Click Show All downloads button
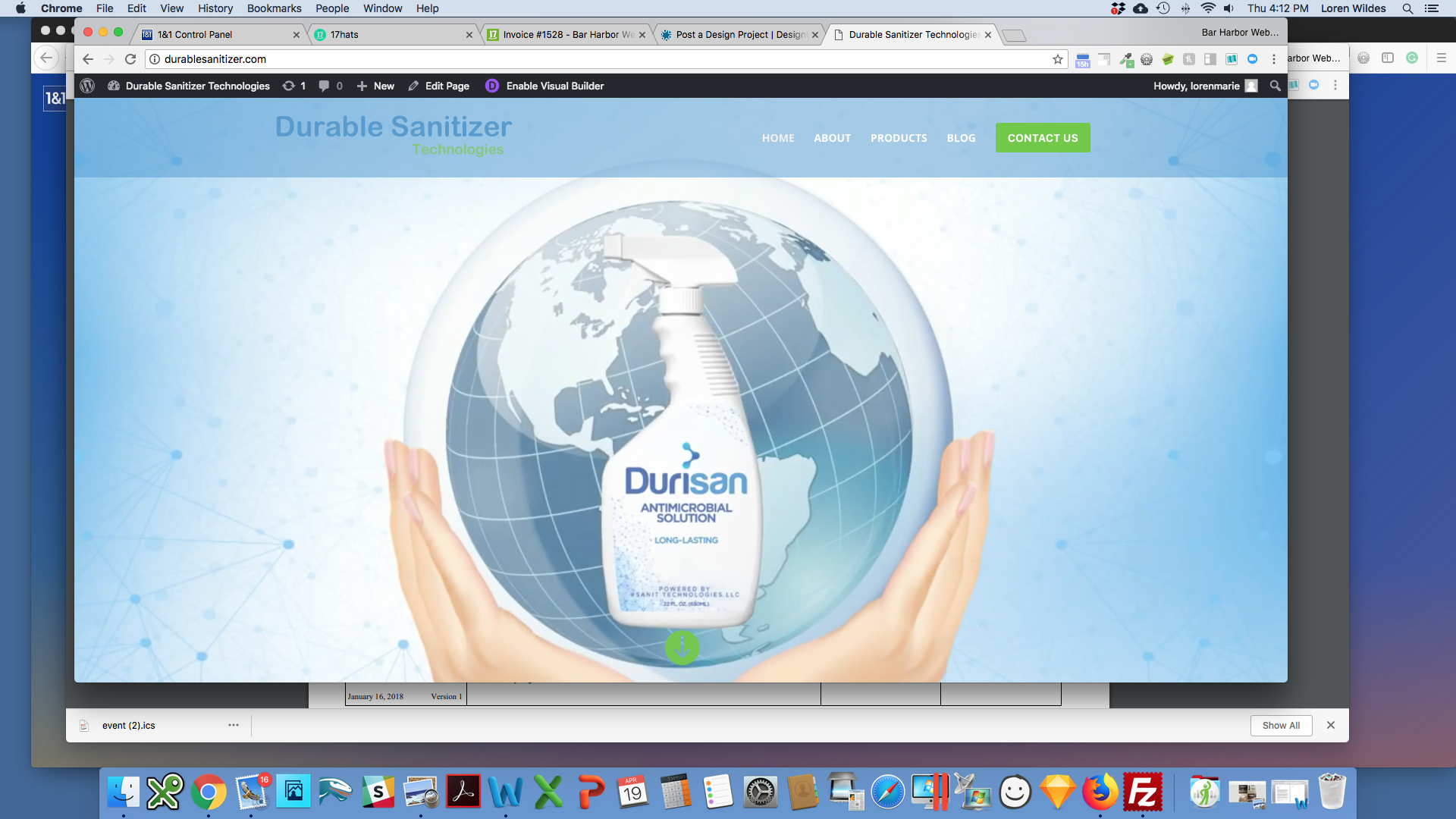The height and width of the screenshot is (819, 1456). [x=1281, y=725]
